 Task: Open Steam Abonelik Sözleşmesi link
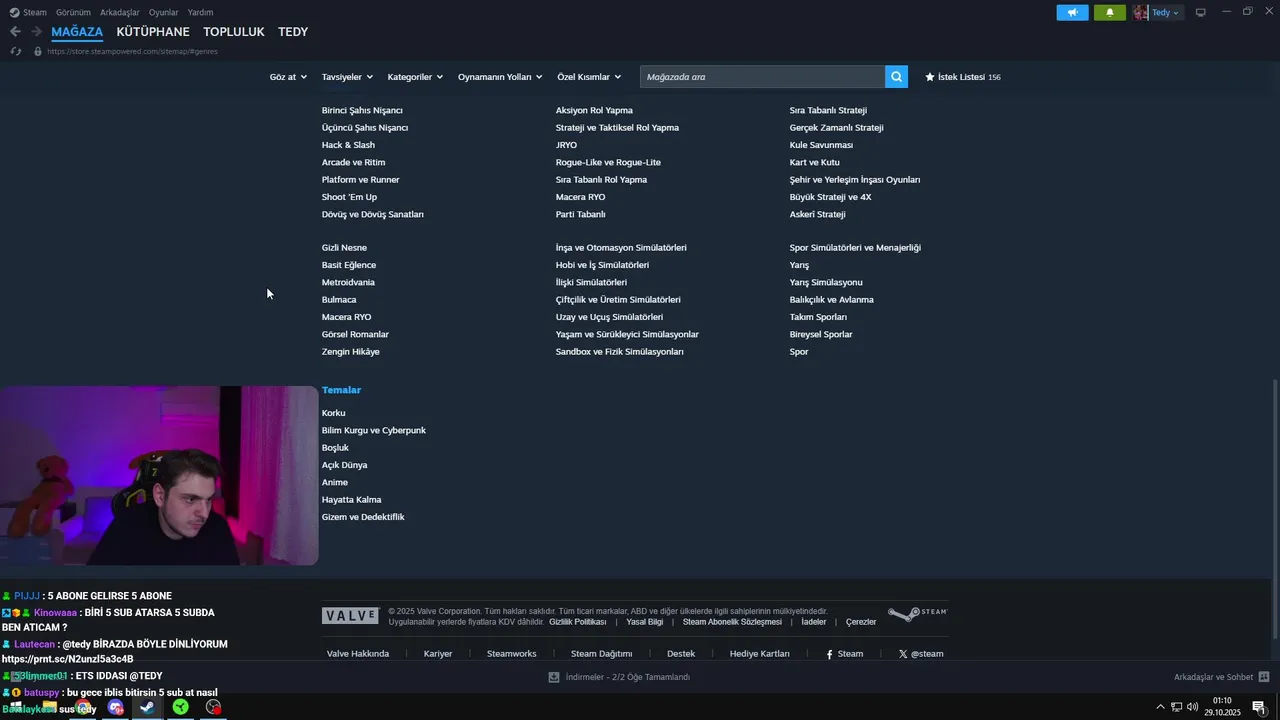pos(732,622)
